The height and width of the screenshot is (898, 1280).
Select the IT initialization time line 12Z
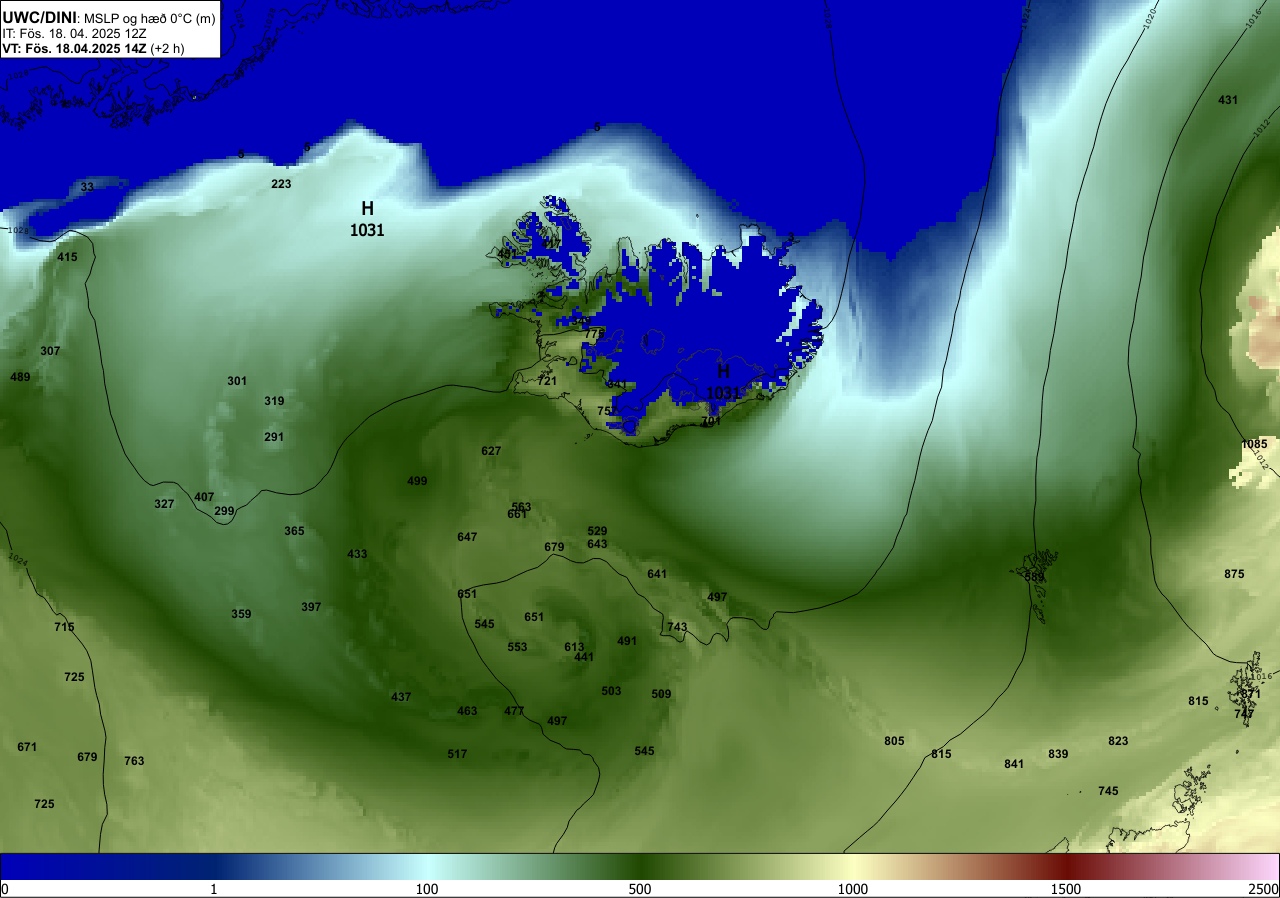74,32
